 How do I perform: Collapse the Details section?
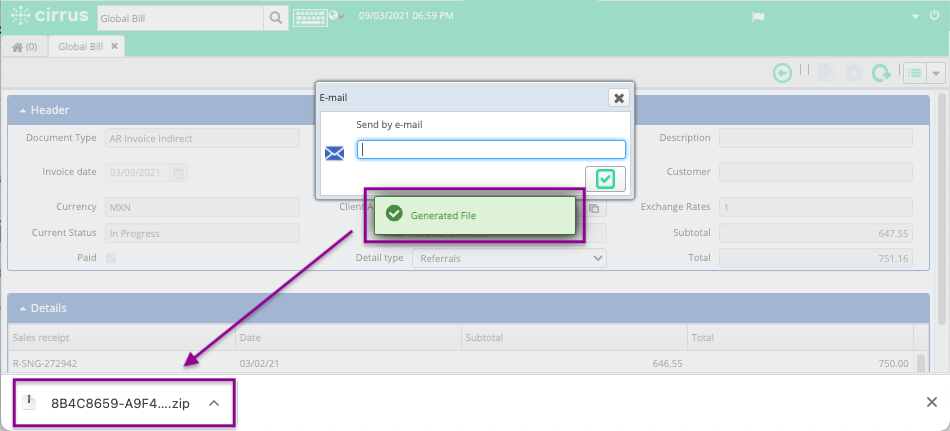click(22, 309)
